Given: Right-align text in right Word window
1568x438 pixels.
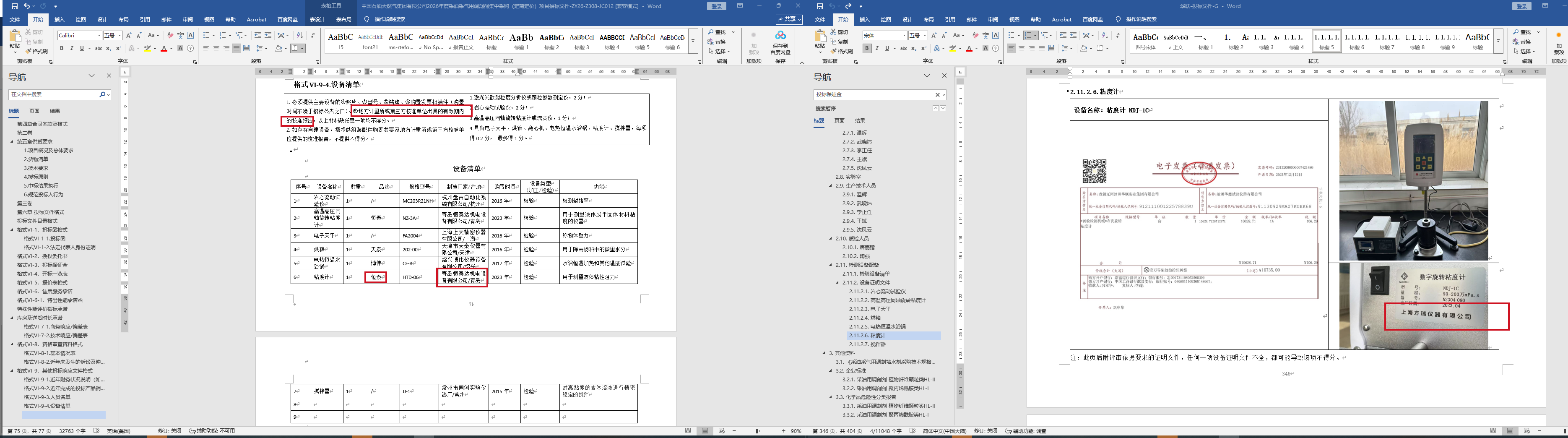Looking at the screenshot, I should [1032, 48].
